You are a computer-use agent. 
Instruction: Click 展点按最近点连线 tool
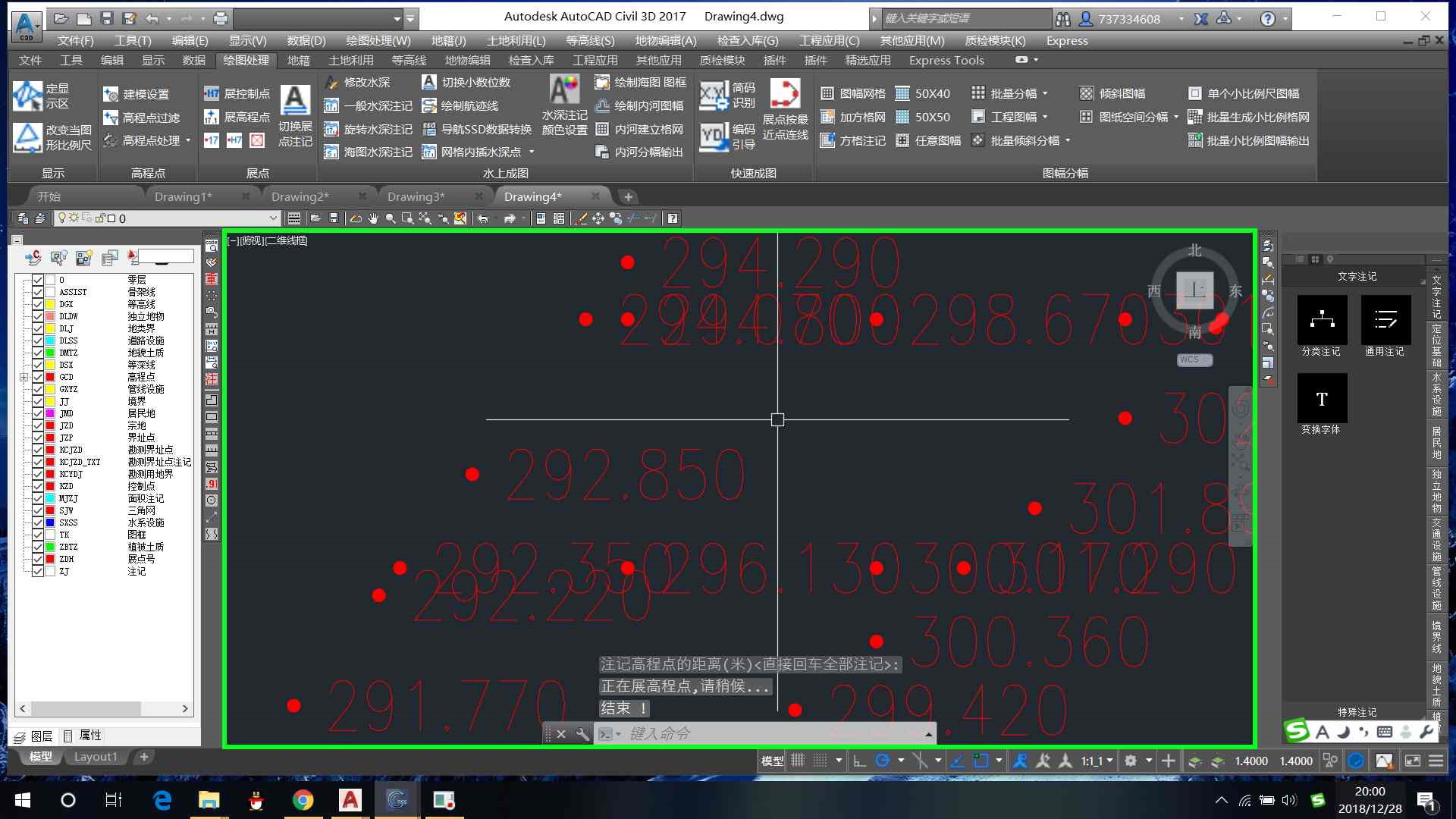(x=785, y=109)
